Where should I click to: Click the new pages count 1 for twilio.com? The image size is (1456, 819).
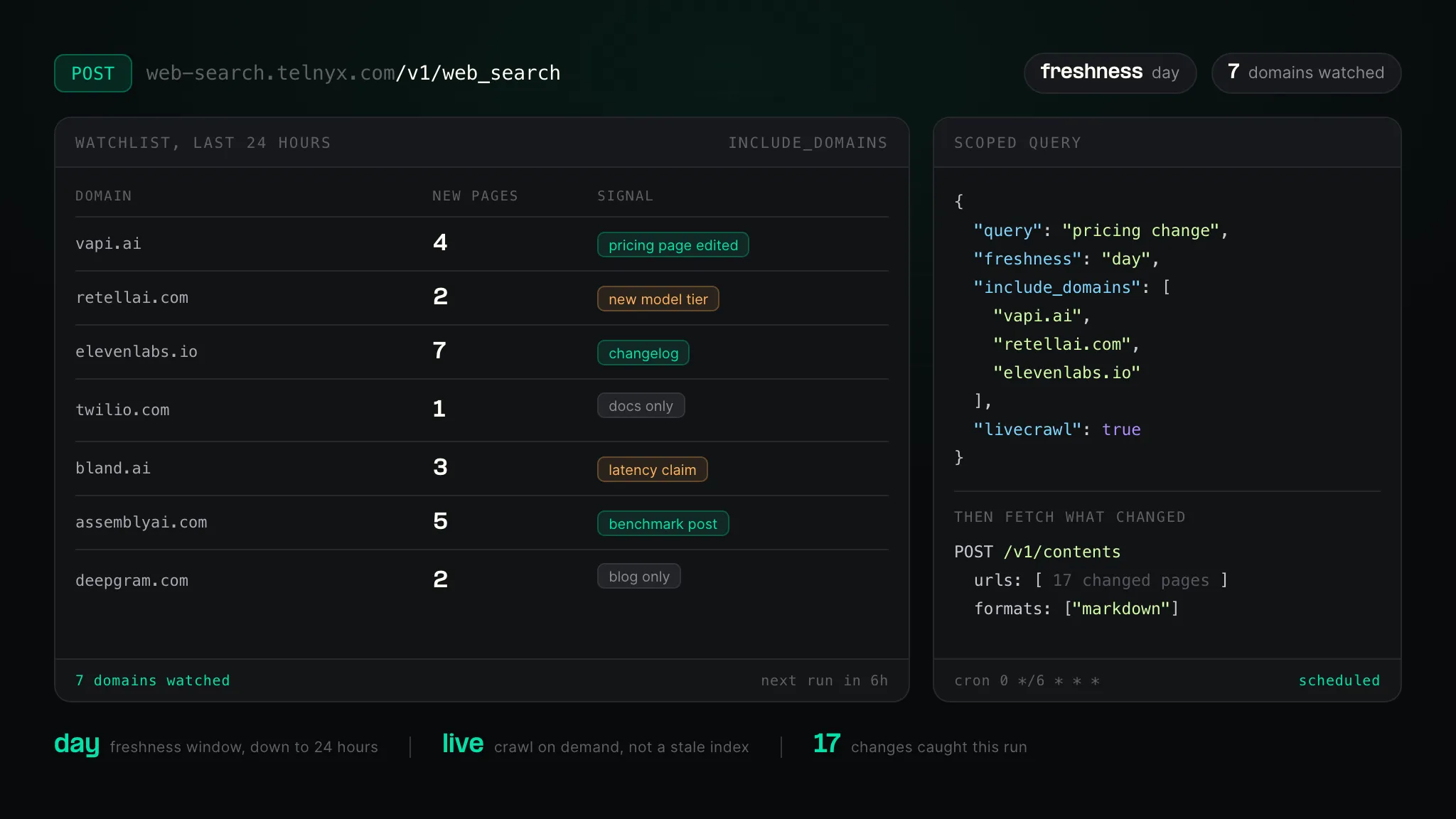point(439,409)
